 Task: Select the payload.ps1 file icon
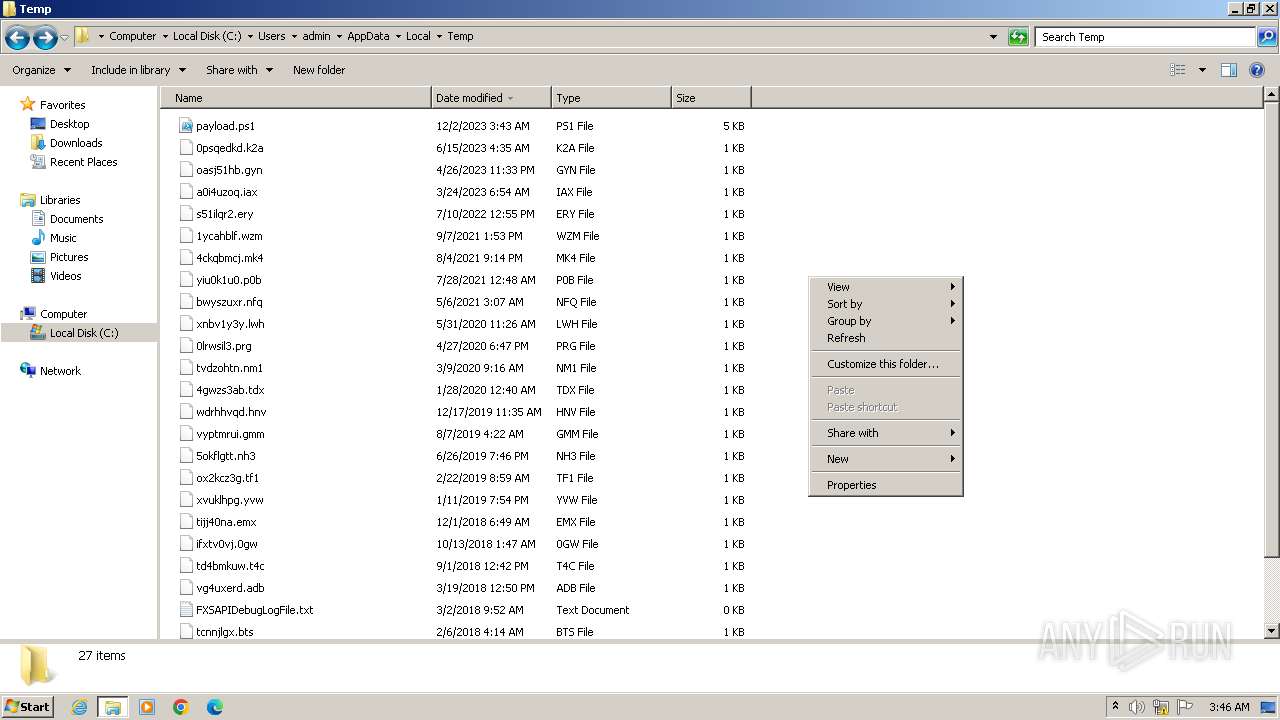pyautogui.click(x=186, y=126)
